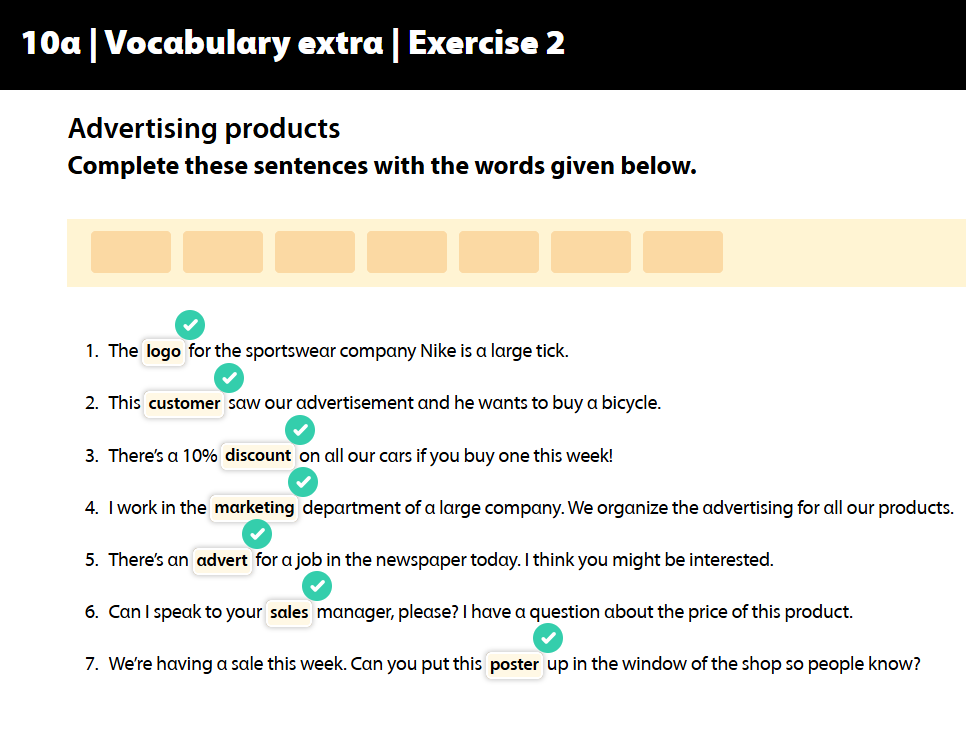Select the 'poster' answer chip in sentence 7
This screenshot has width=966, height=732.
(x=514, y=664)
